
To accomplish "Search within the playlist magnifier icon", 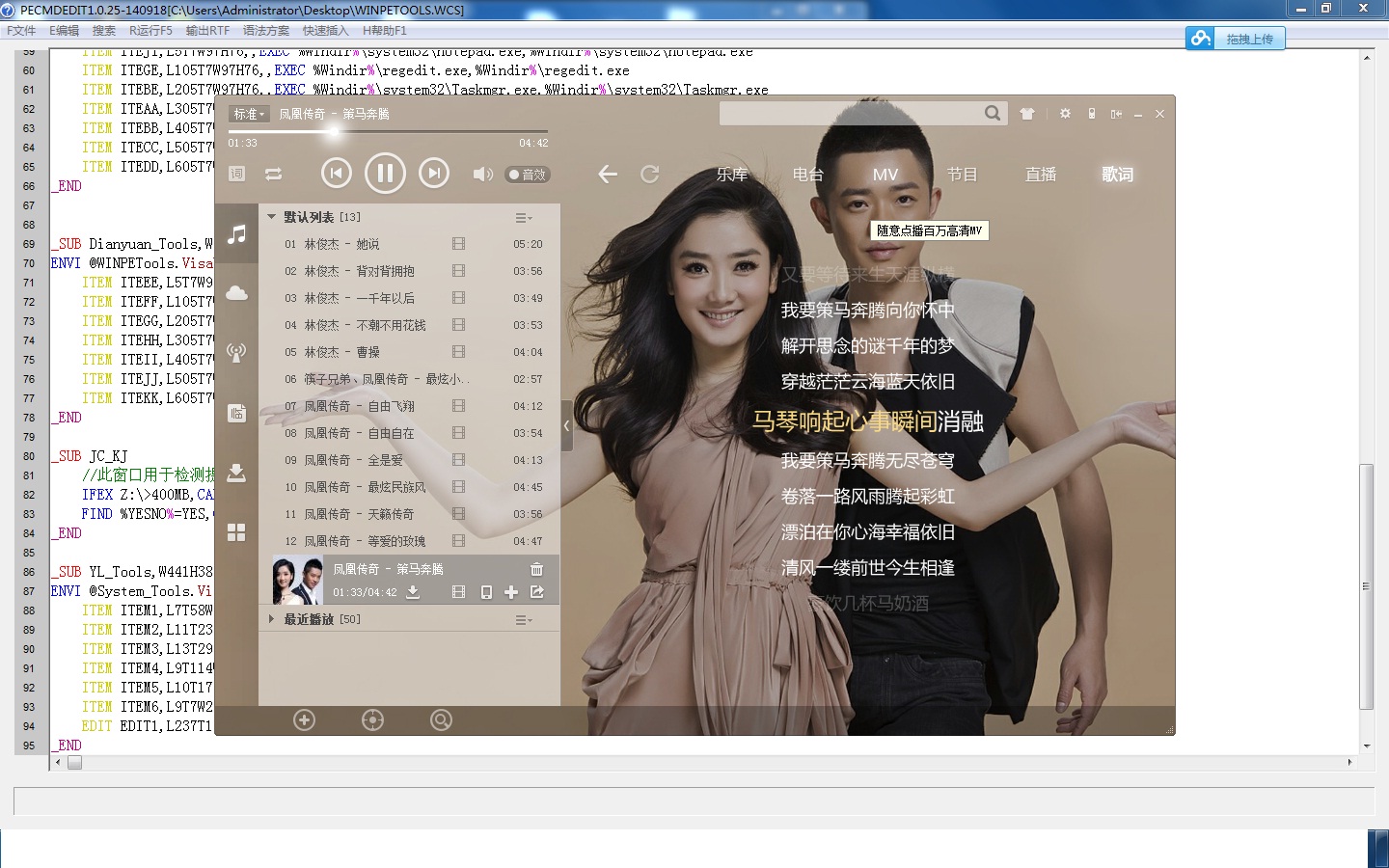I will 441,719.
